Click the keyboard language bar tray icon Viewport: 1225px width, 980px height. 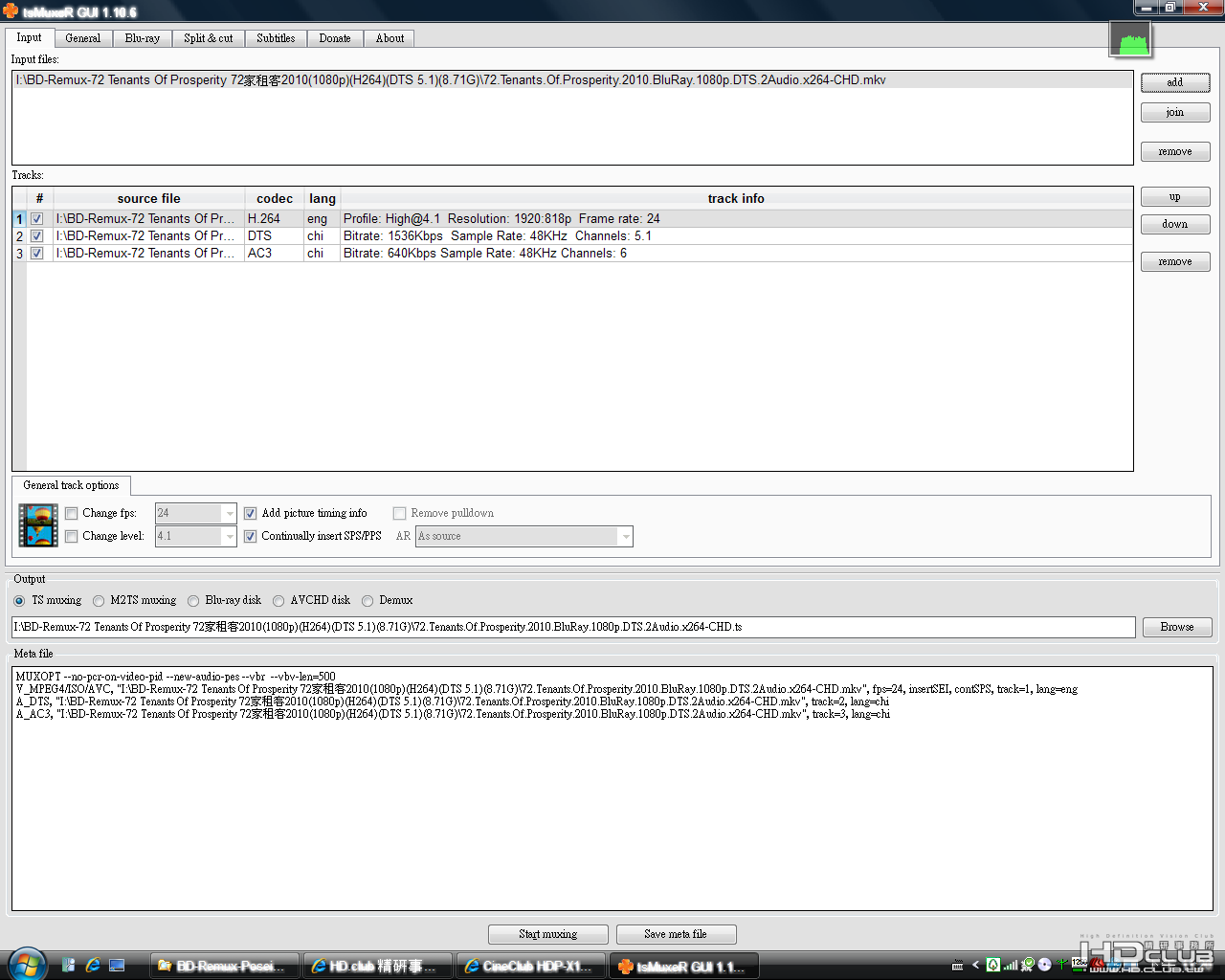[x=957, y=965]
